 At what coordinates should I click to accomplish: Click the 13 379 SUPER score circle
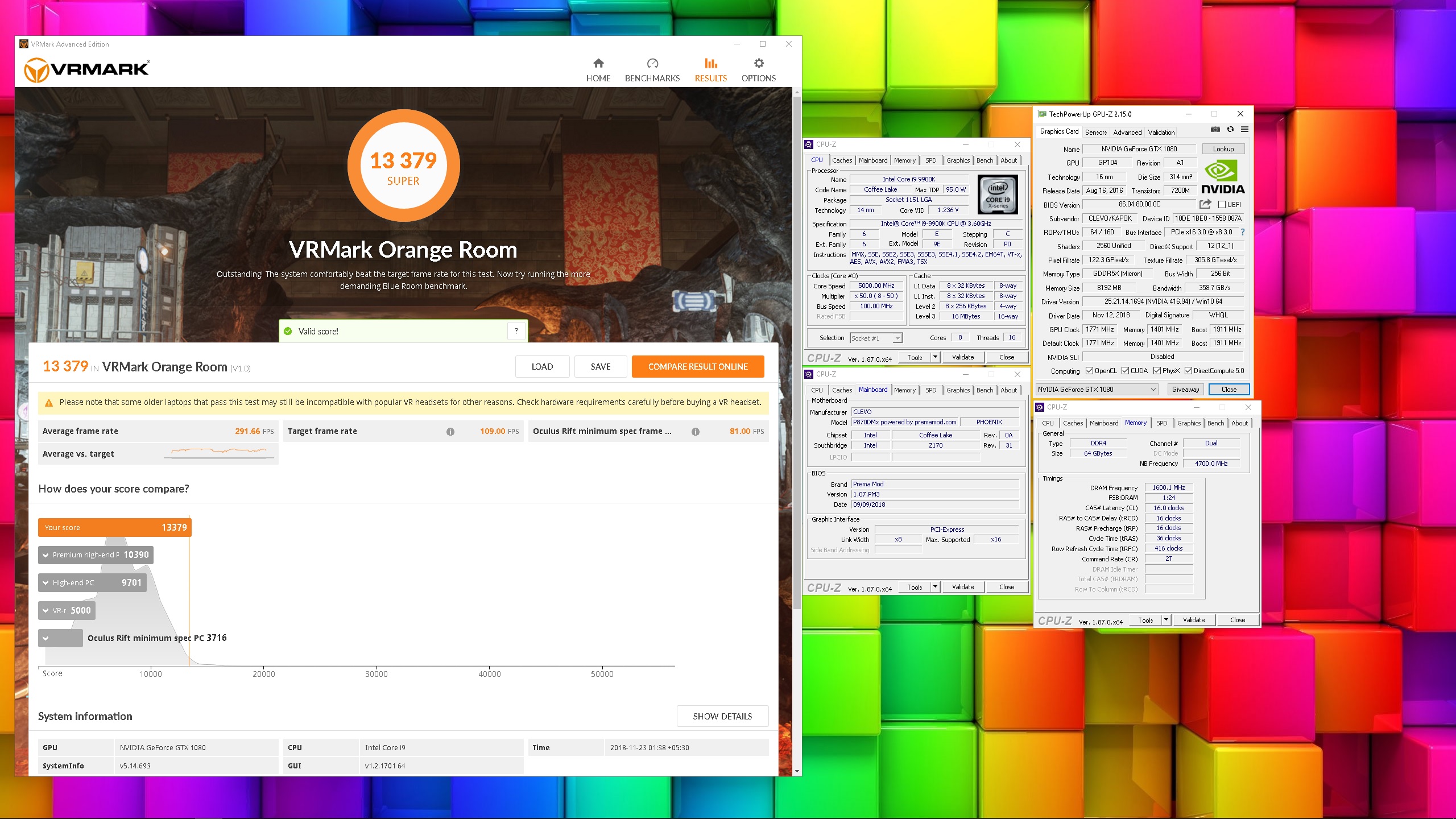403,166
